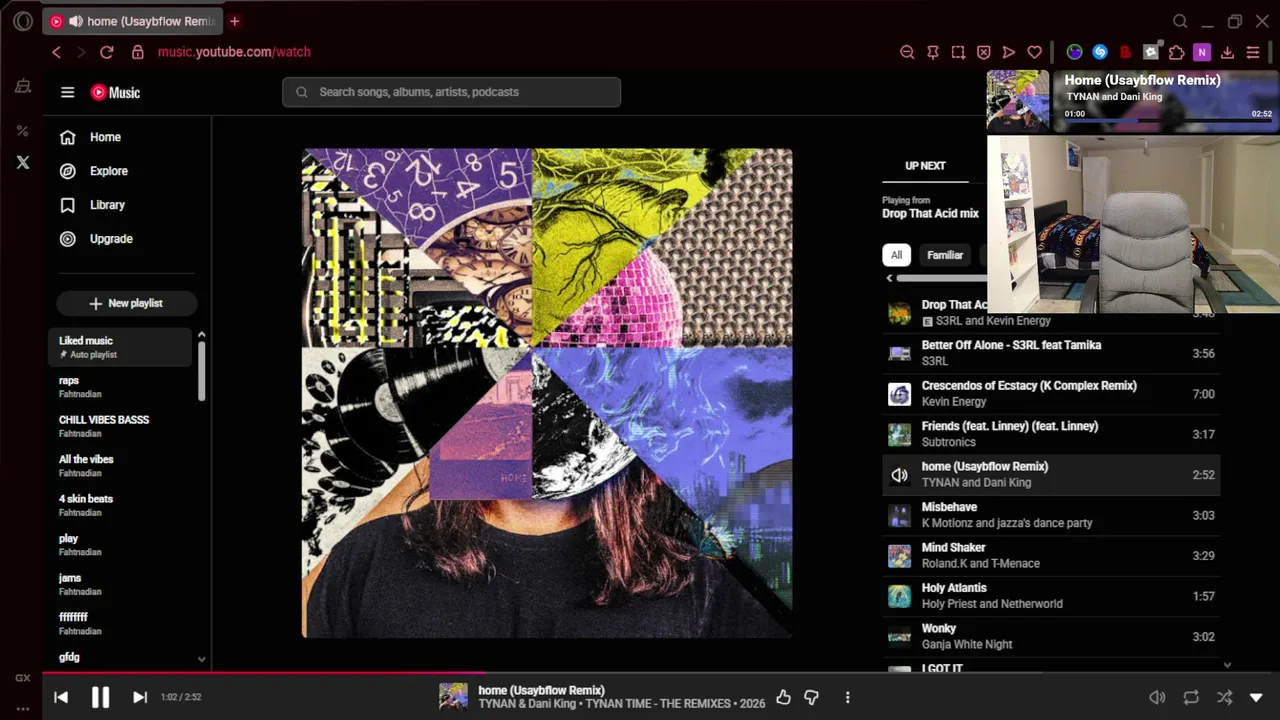Seek in the mini player popup progress bar
Viewport: 1280px width, 720px height.
click(1168, 122)
